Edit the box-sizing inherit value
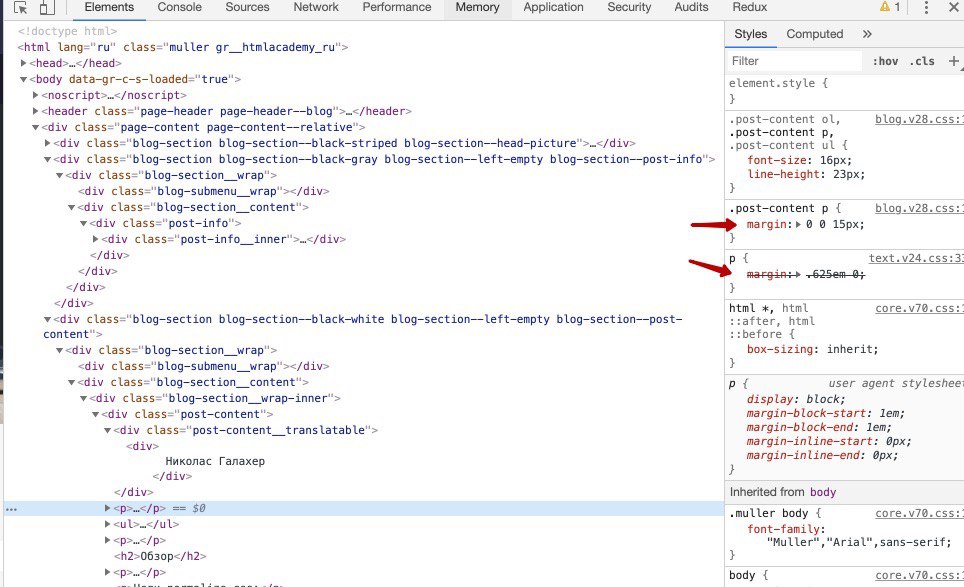 pos(852,349)
